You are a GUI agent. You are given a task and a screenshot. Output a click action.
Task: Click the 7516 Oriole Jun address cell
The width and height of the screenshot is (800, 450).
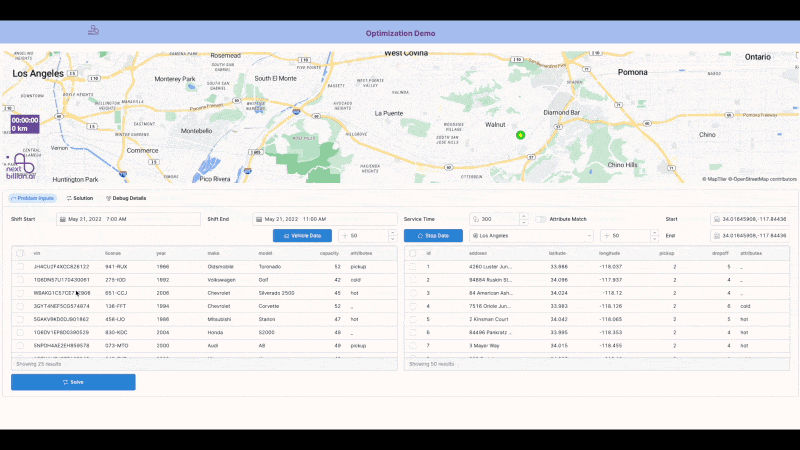tap(489, 306)
